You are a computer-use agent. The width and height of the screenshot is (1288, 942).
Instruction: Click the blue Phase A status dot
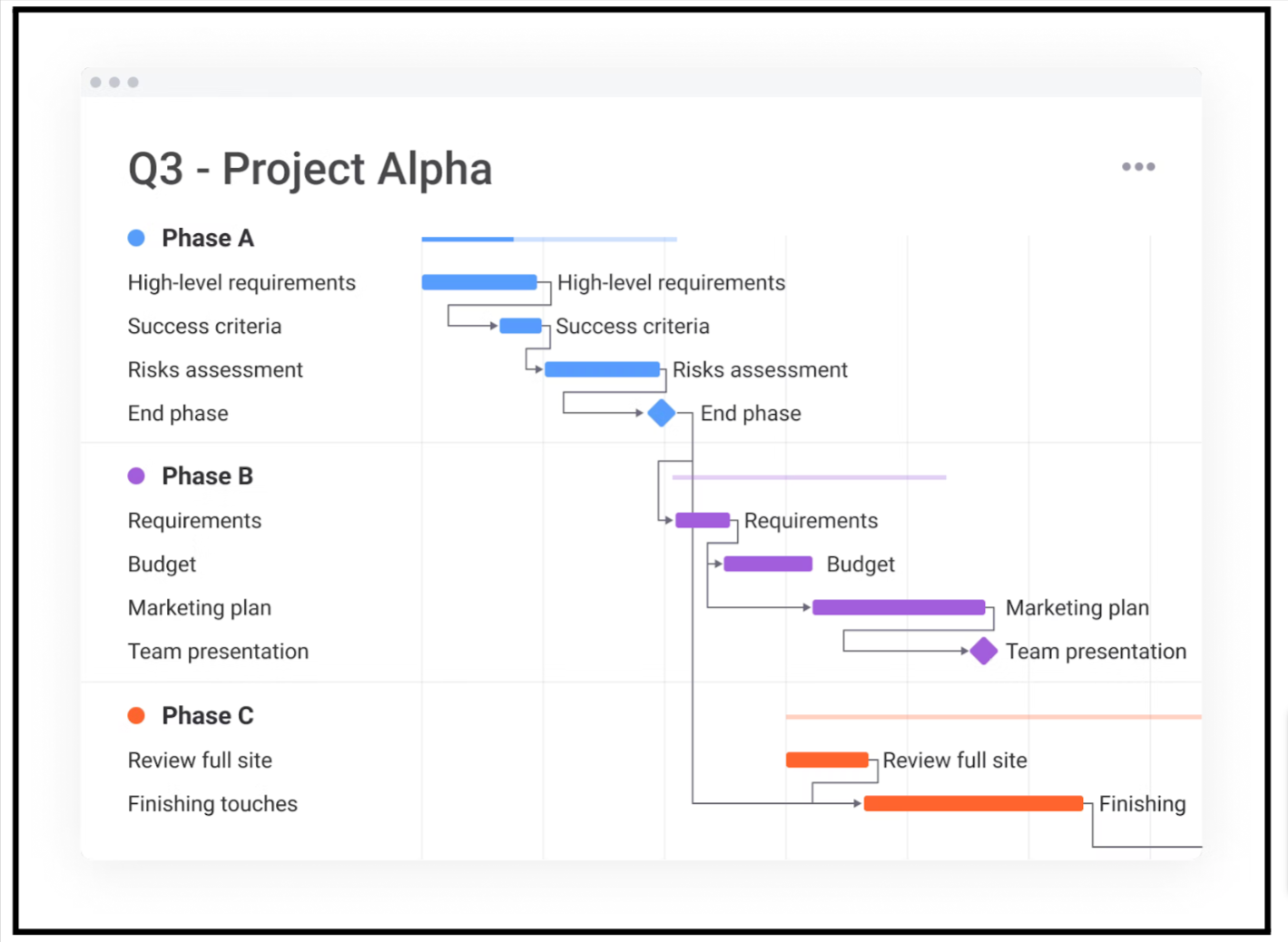(135, 237)
